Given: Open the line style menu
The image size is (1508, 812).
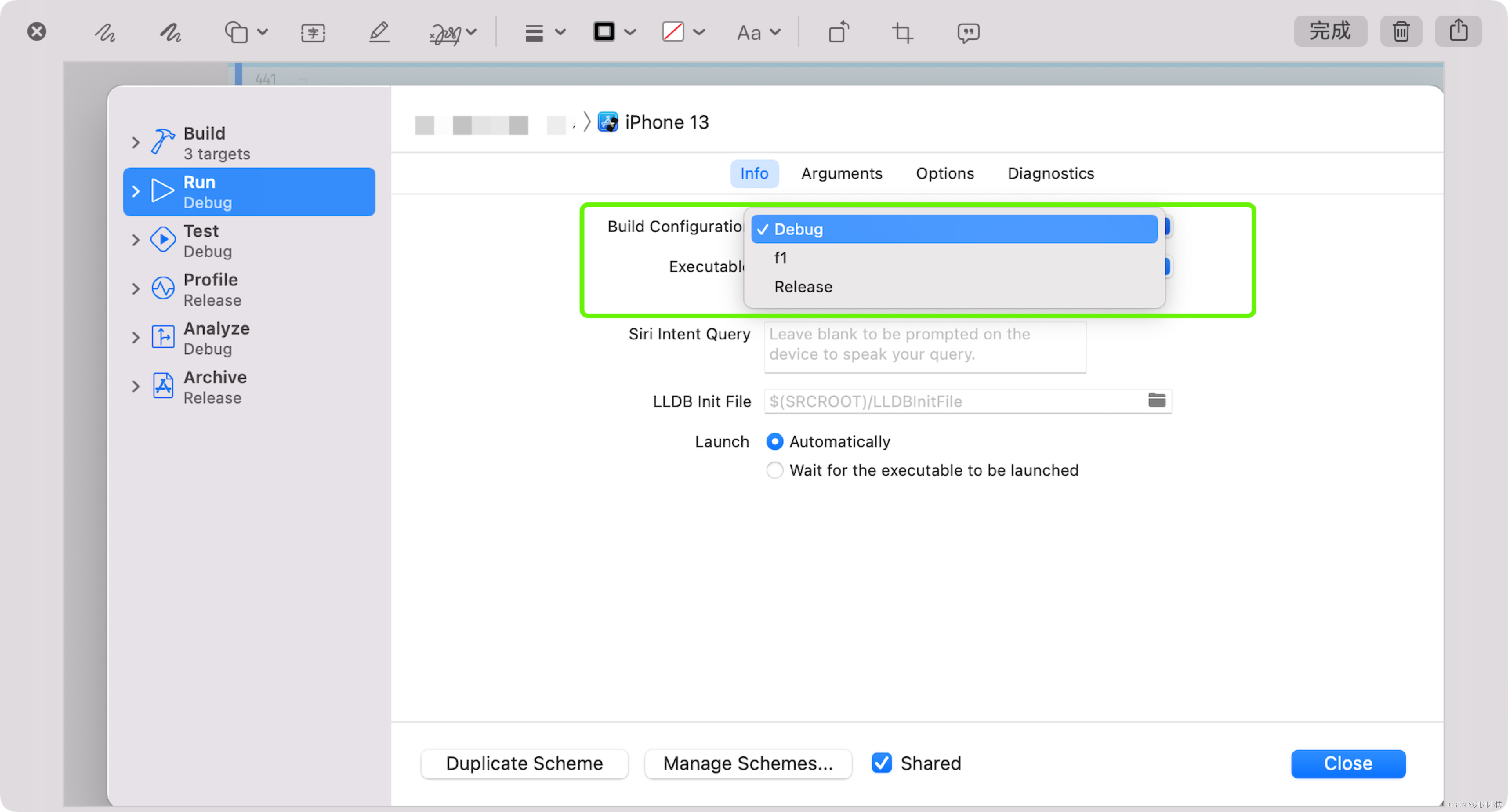Looking at the screenshot, I should pyautogui.click(x=545, y=33).
